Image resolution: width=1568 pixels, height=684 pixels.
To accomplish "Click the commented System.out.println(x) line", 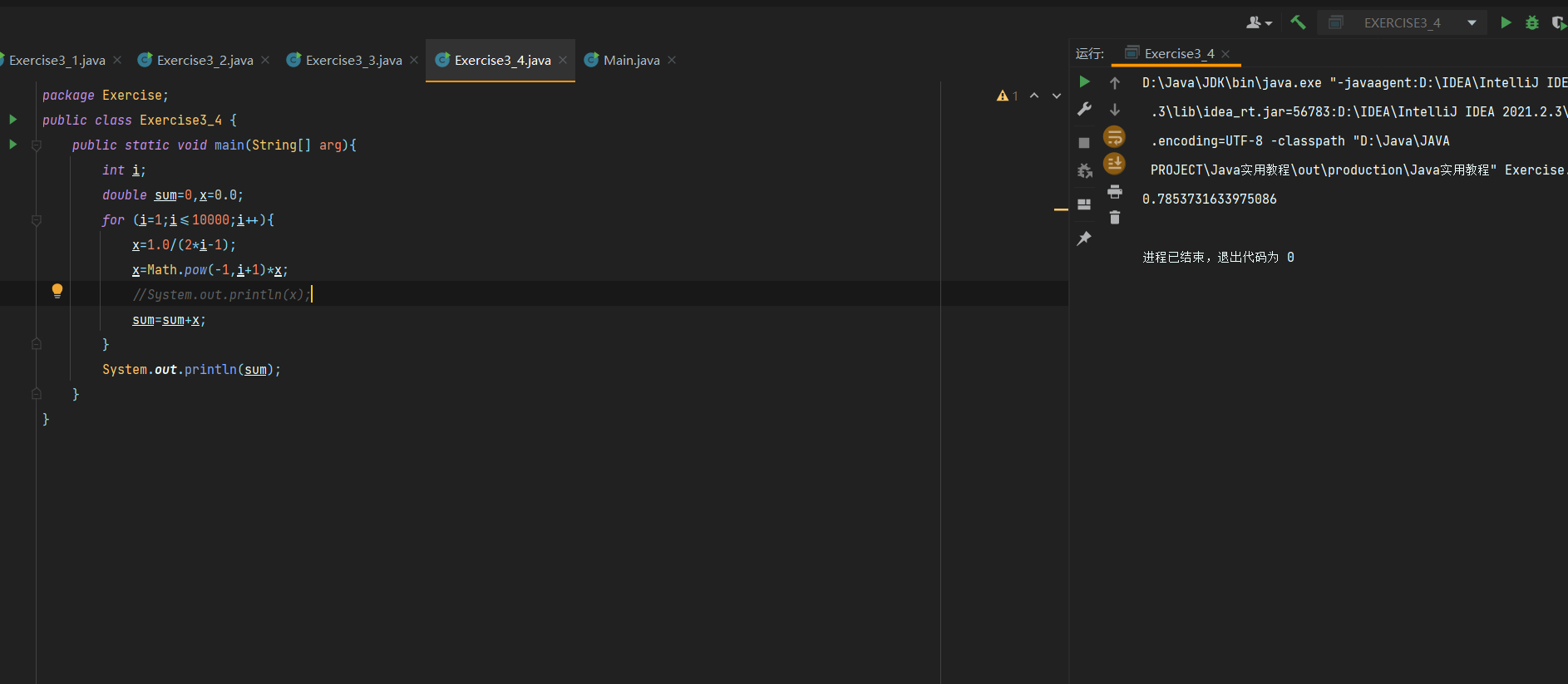I will pos(221,295).
